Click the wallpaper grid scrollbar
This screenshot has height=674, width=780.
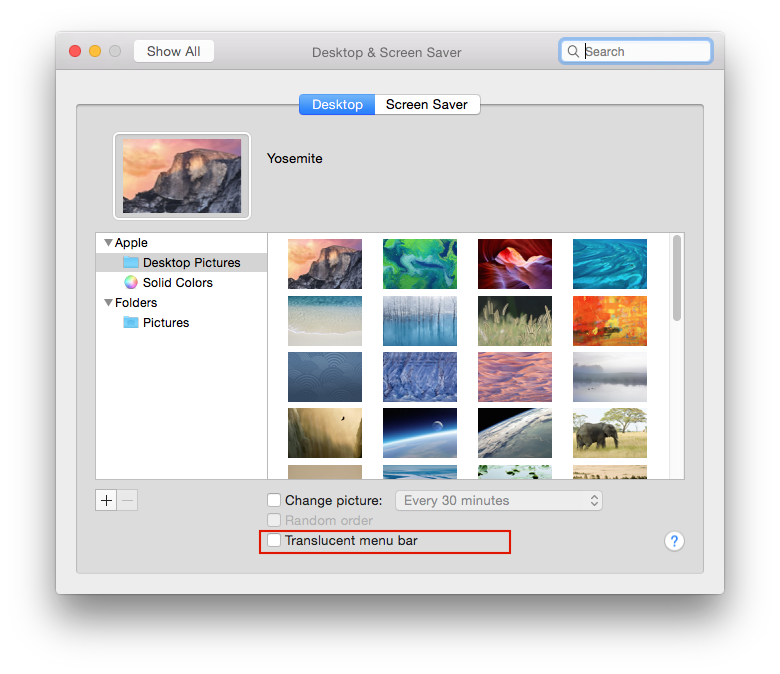point(677,279)
